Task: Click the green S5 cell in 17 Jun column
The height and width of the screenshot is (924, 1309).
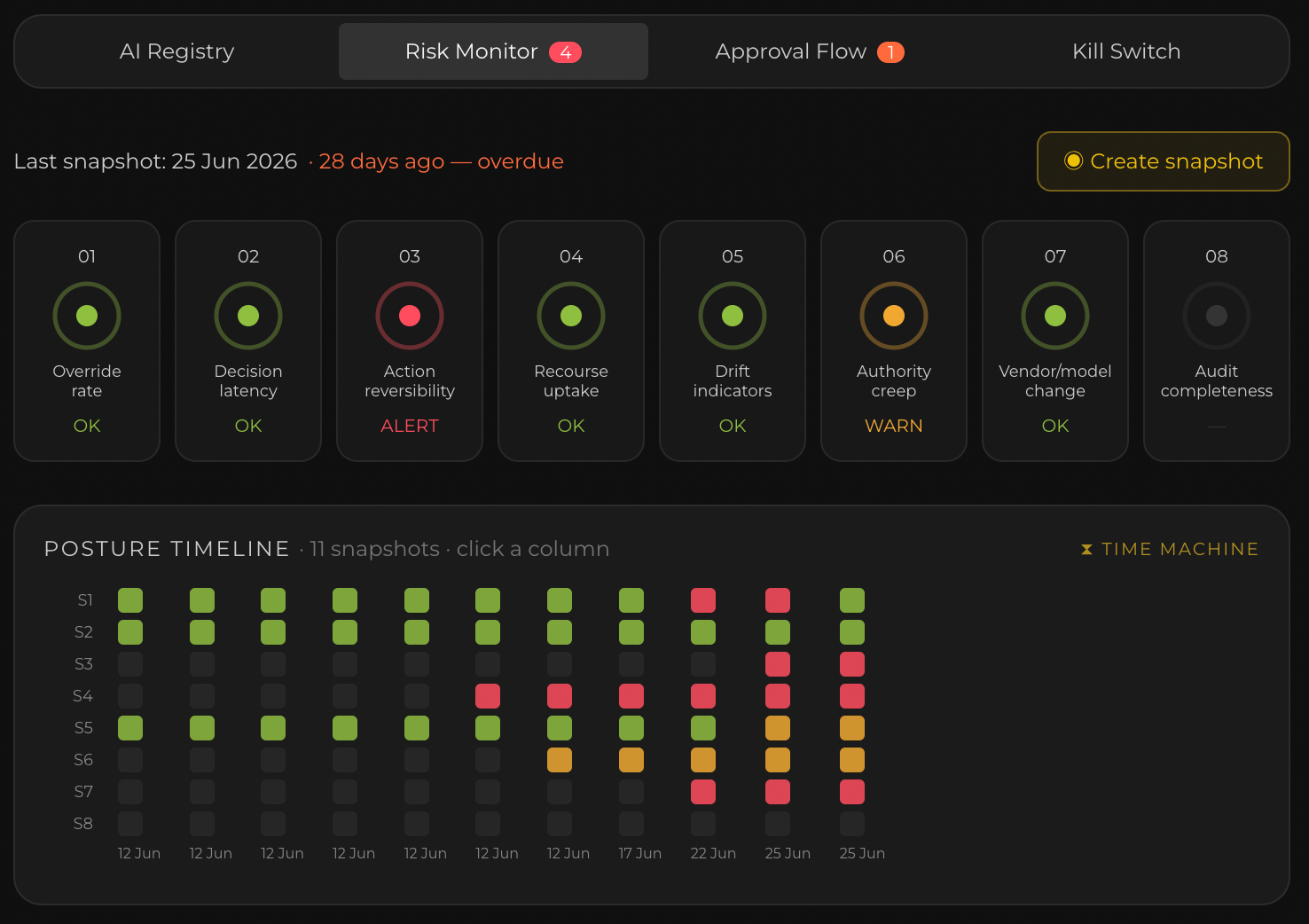Action: coord(631,728)
